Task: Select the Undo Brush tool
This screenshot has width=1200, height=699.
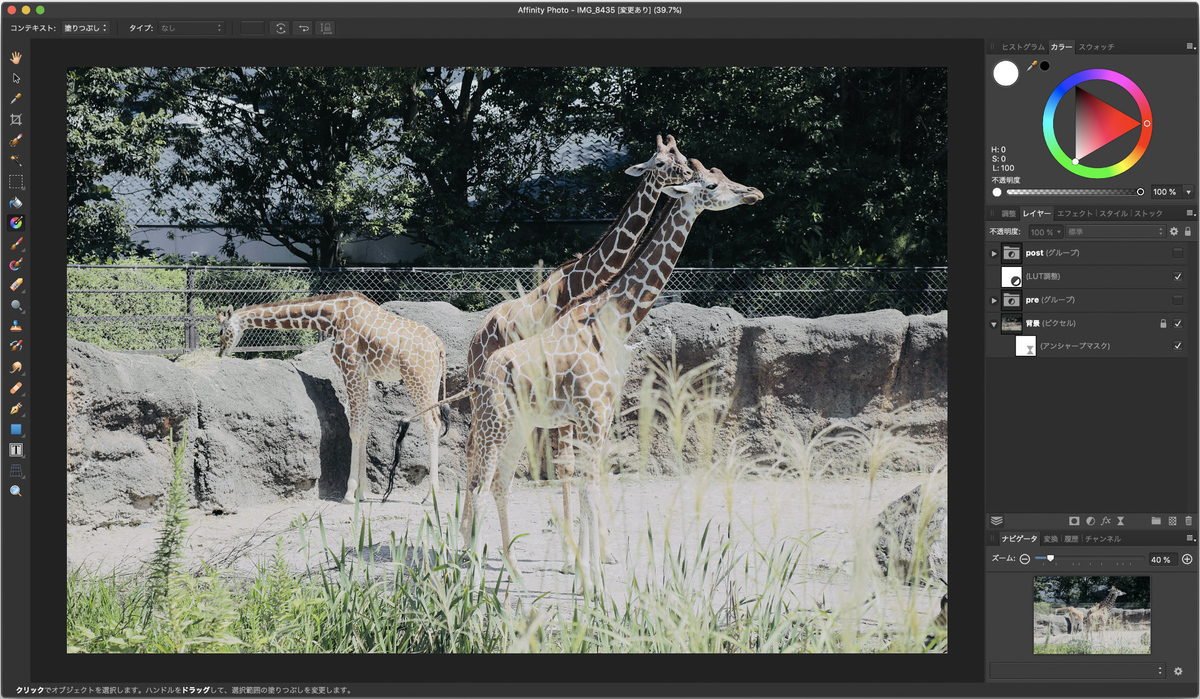Action: click(16, 346)
